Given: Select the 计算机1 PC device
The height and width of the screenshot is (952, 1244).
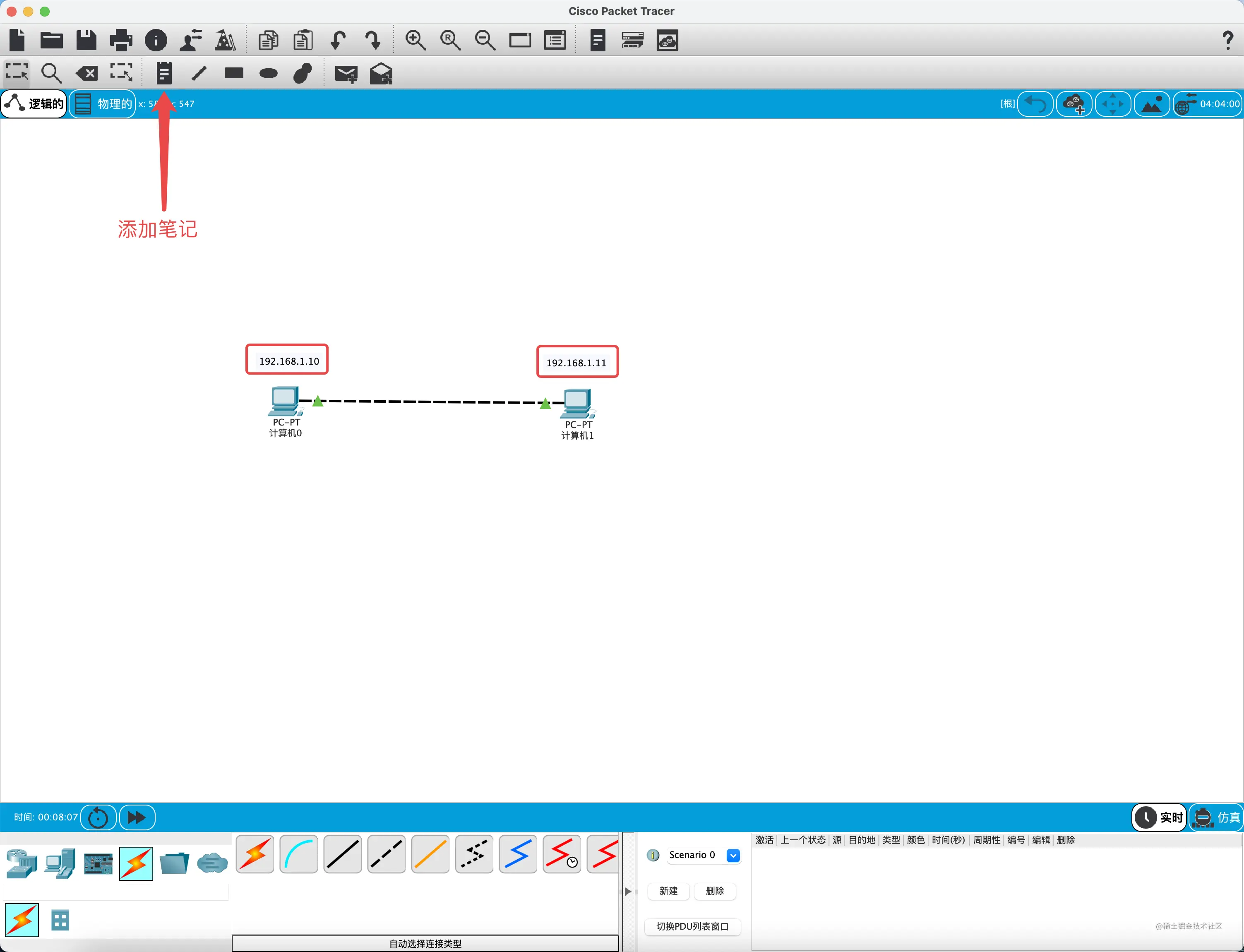Looking at the screenshot, I should pyautogui.click(x=578, y=404).
